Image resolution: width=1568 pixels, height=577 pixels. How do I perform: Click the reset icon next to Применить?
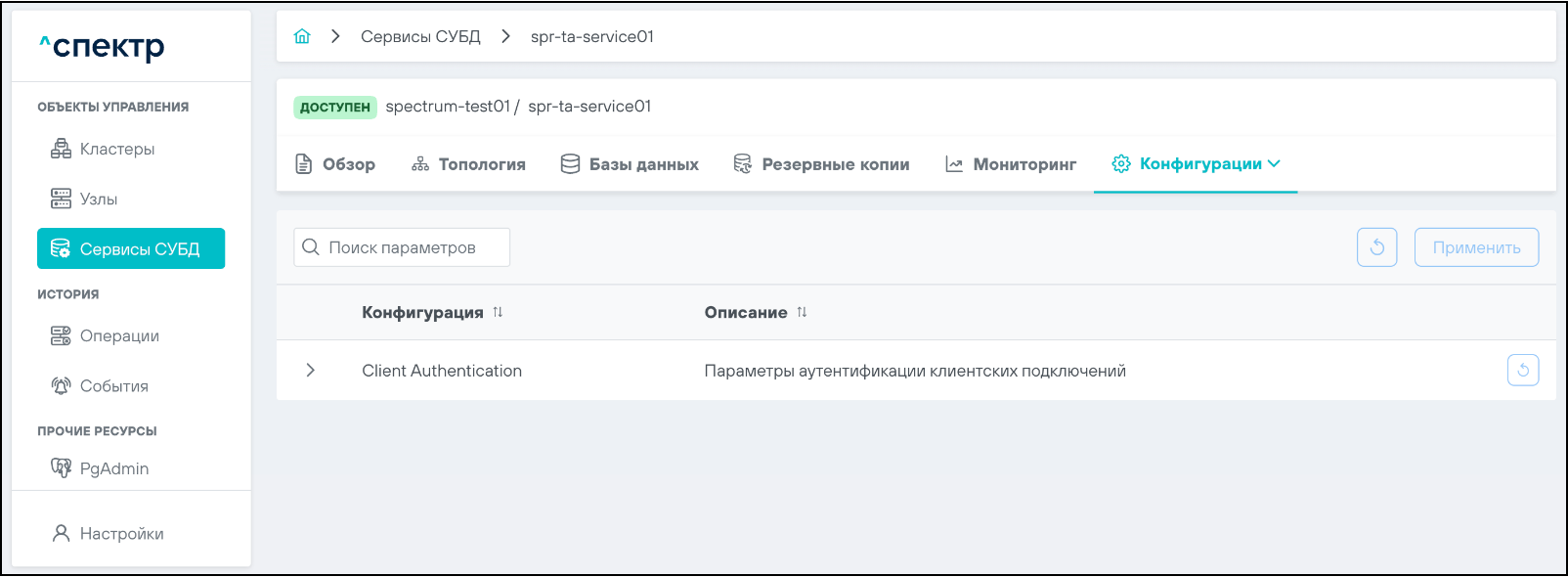pos(1376,247)
